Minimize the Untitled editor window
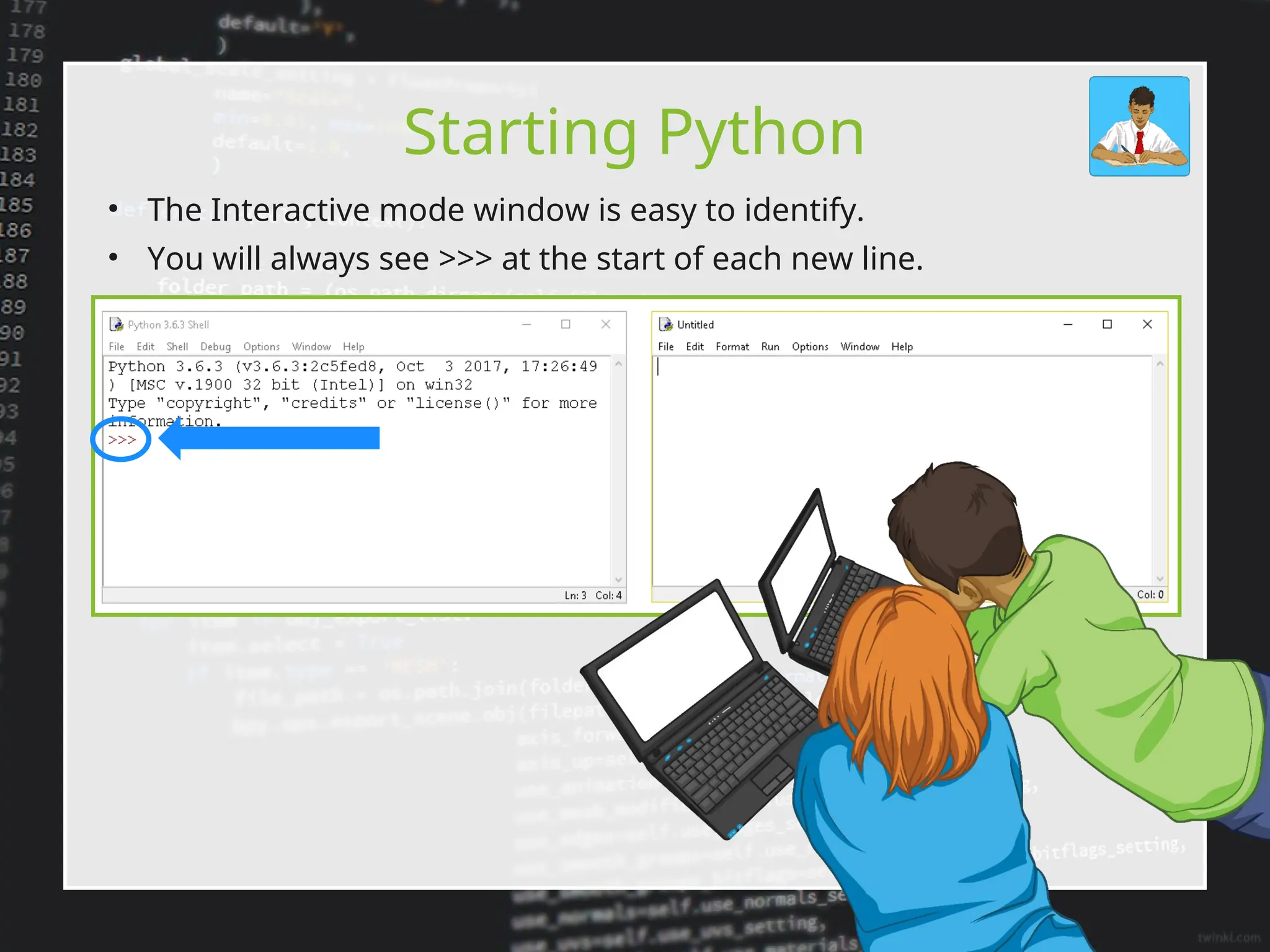This screenshot has width=1270, height=952. [1068, 324]
